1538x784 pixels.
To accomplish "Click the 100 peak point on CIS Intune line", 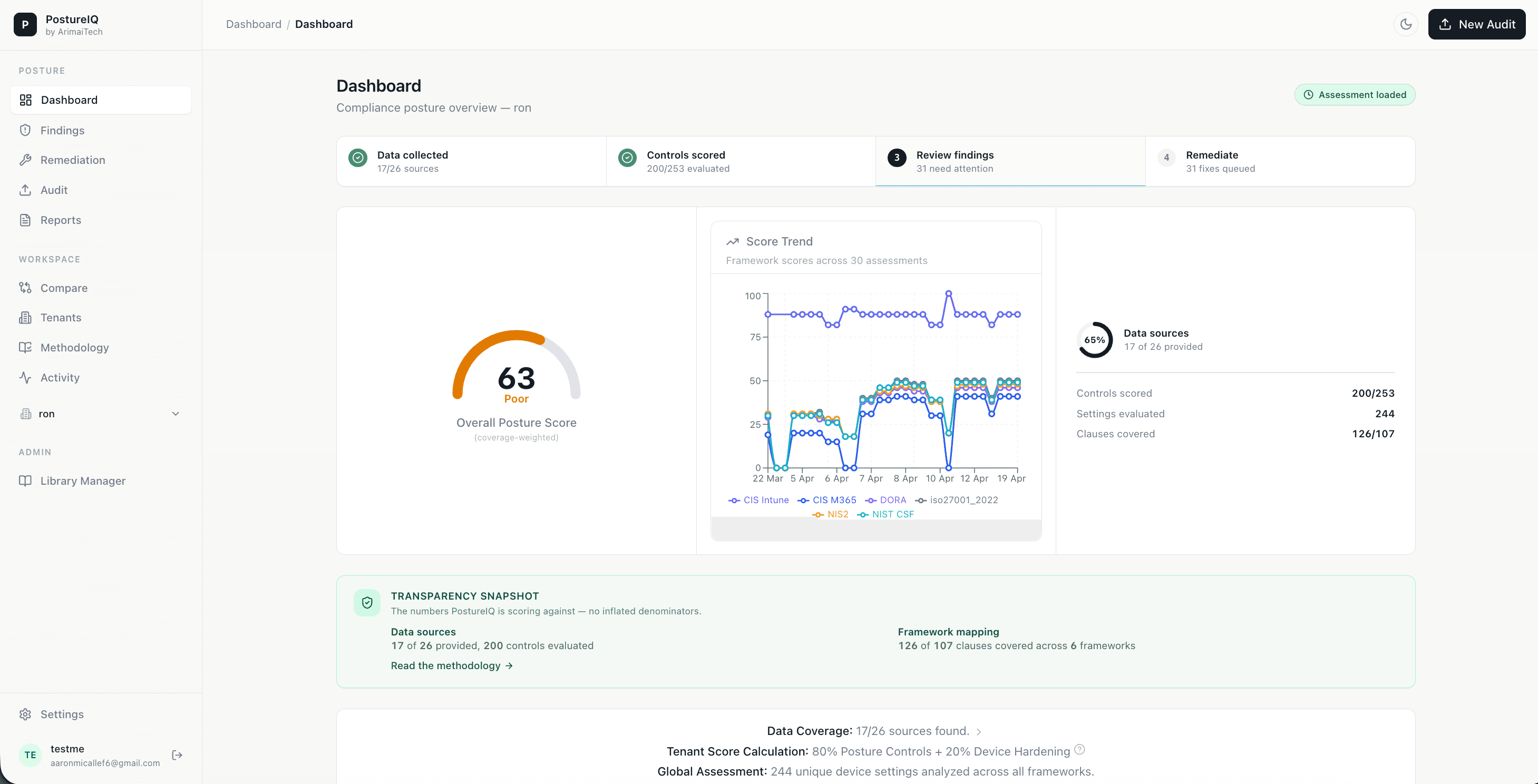I will 948,293.
